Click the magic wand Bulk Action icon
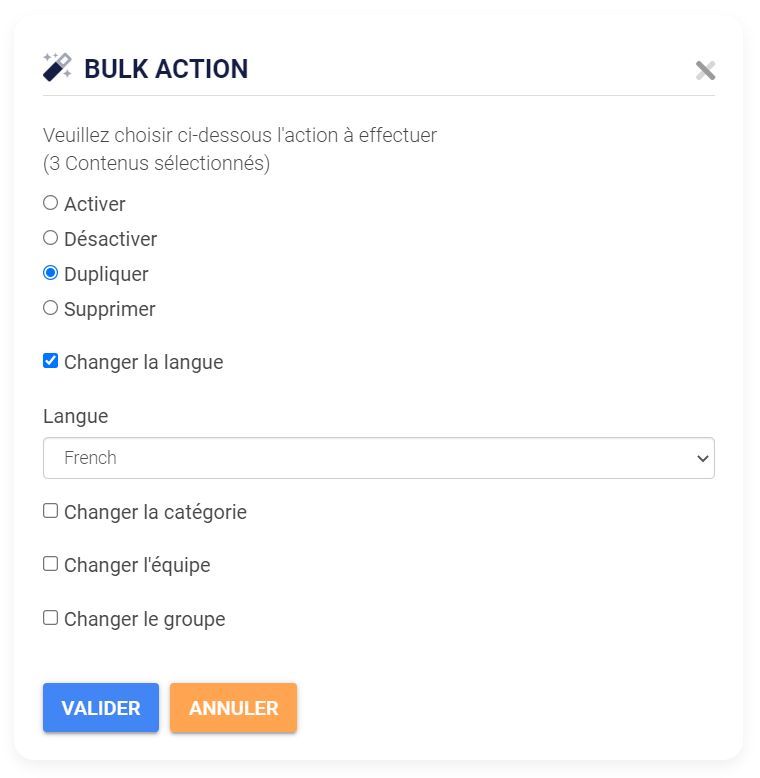This screenshot has height=778, width=760. click(x=57, y=67)
